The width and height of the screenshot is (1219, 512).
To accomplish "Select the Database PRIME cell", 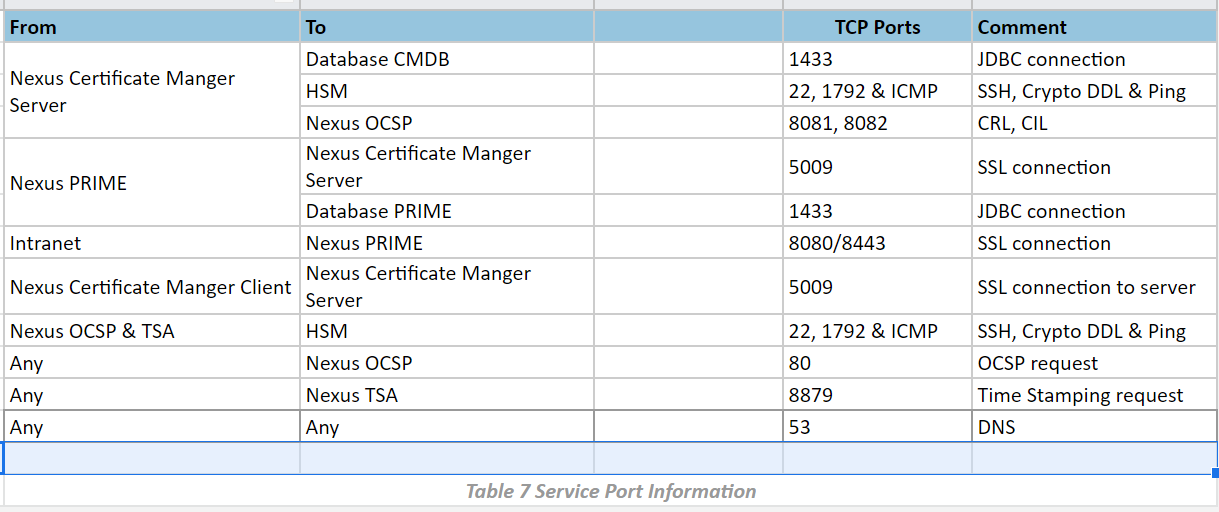I will point(447,211).
